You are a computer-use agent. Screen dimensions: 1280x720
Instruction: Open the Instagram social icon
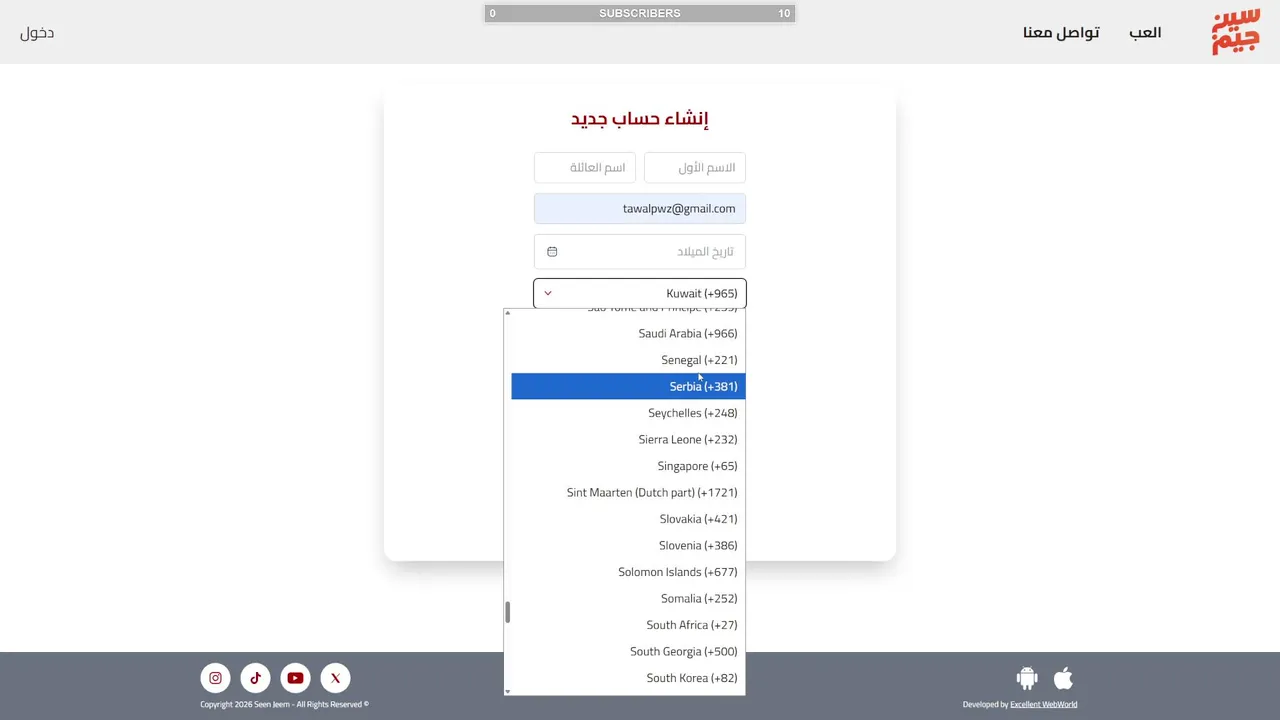[x=215, y=678]
